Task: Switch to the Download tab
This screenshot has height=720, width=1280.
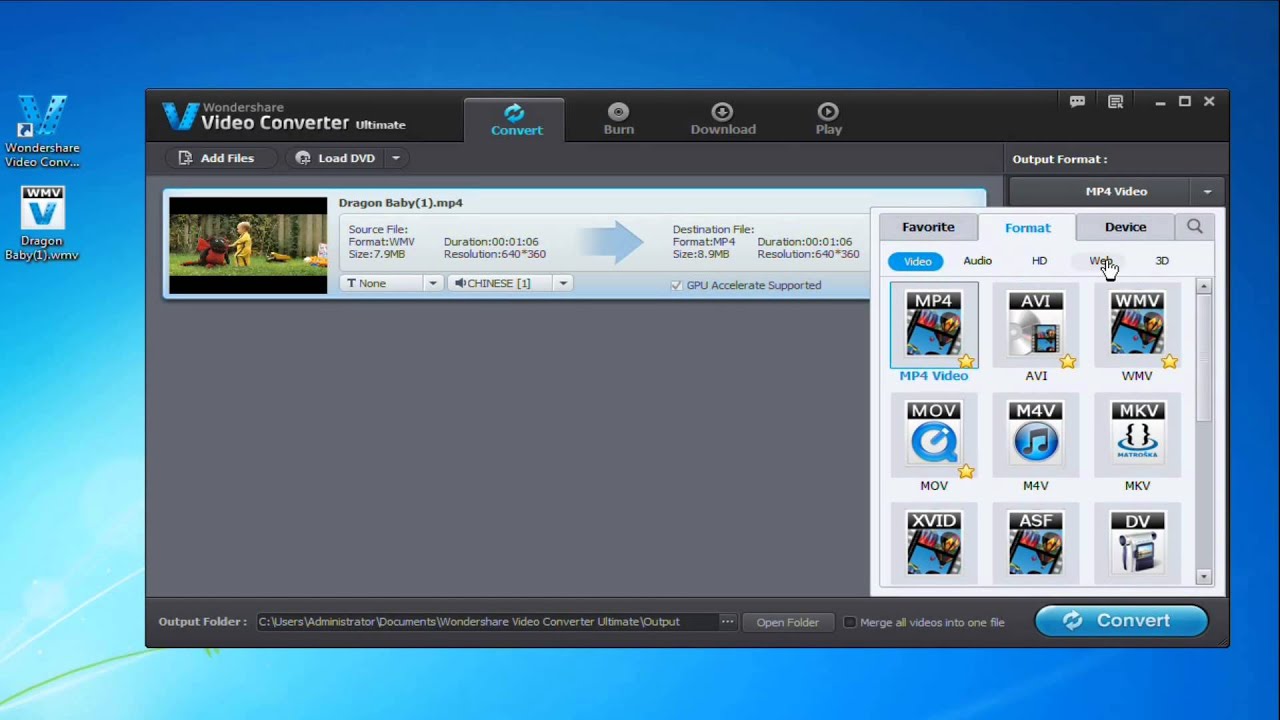Action: point(723,119)
